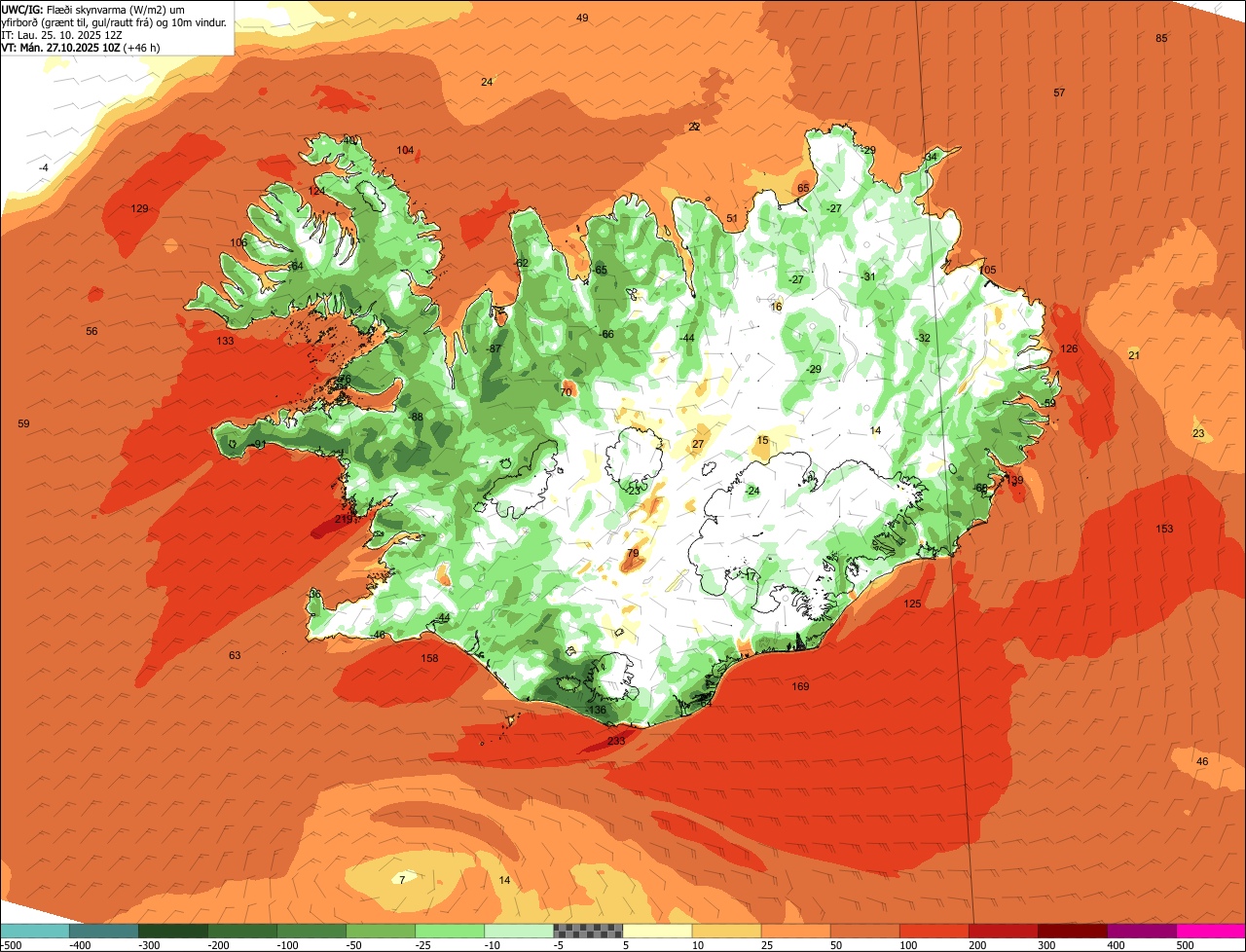Image resolution: width=1246 pixels, height=952 pixels.
Task: Pick the dark red legend swatch between 300 and 400
Action: coord(1073,932)
